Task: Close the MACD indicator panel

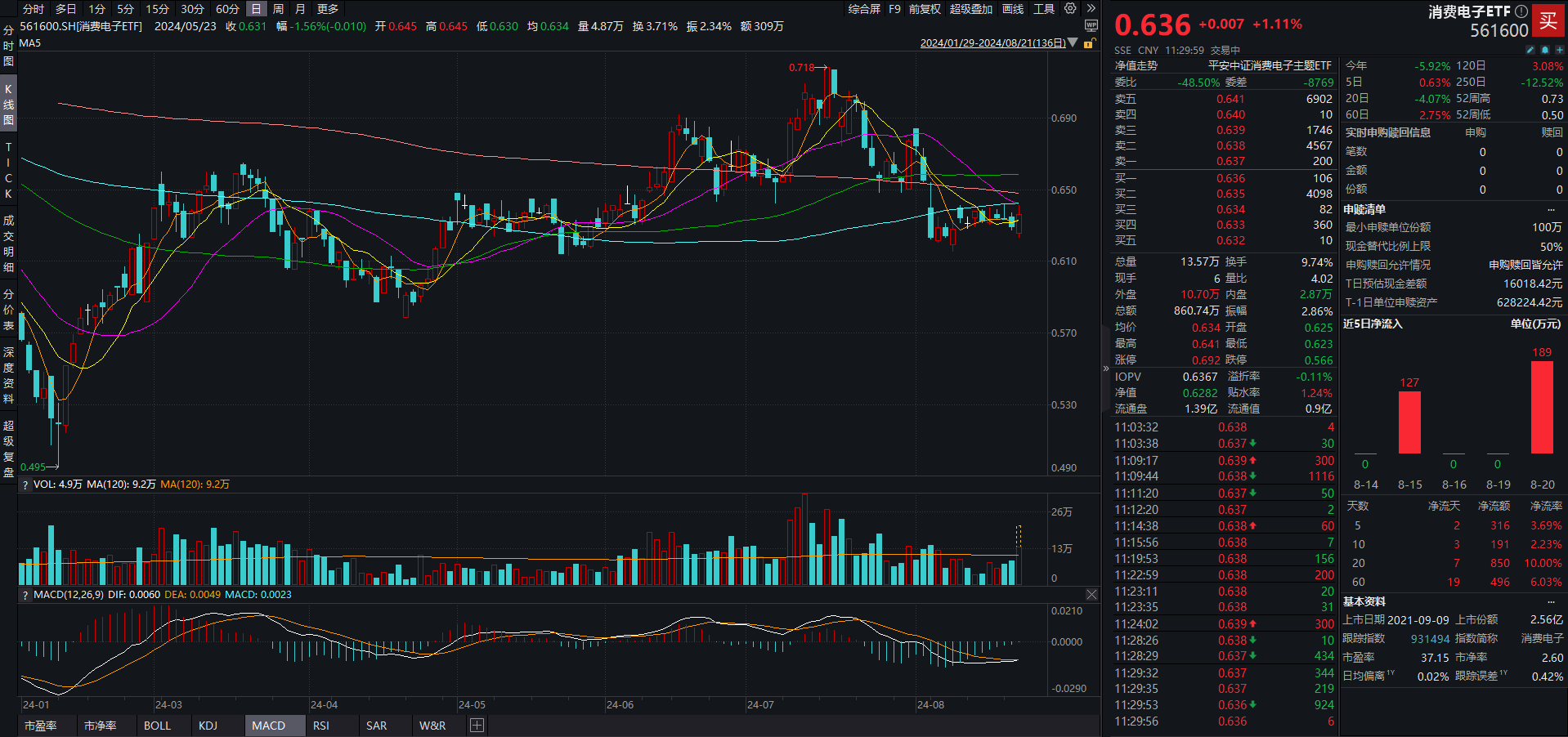Action: [1091, 595]
